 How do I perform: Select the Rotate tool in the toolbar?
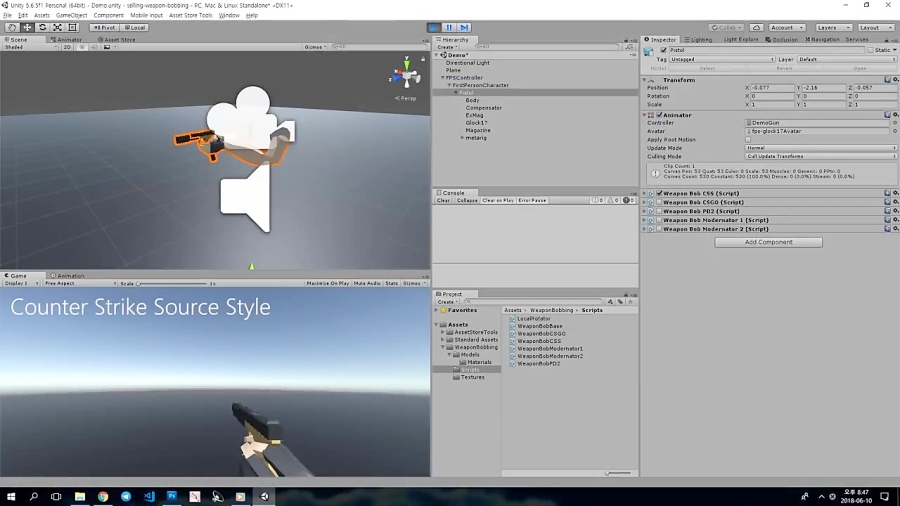(x=42, y=27)
